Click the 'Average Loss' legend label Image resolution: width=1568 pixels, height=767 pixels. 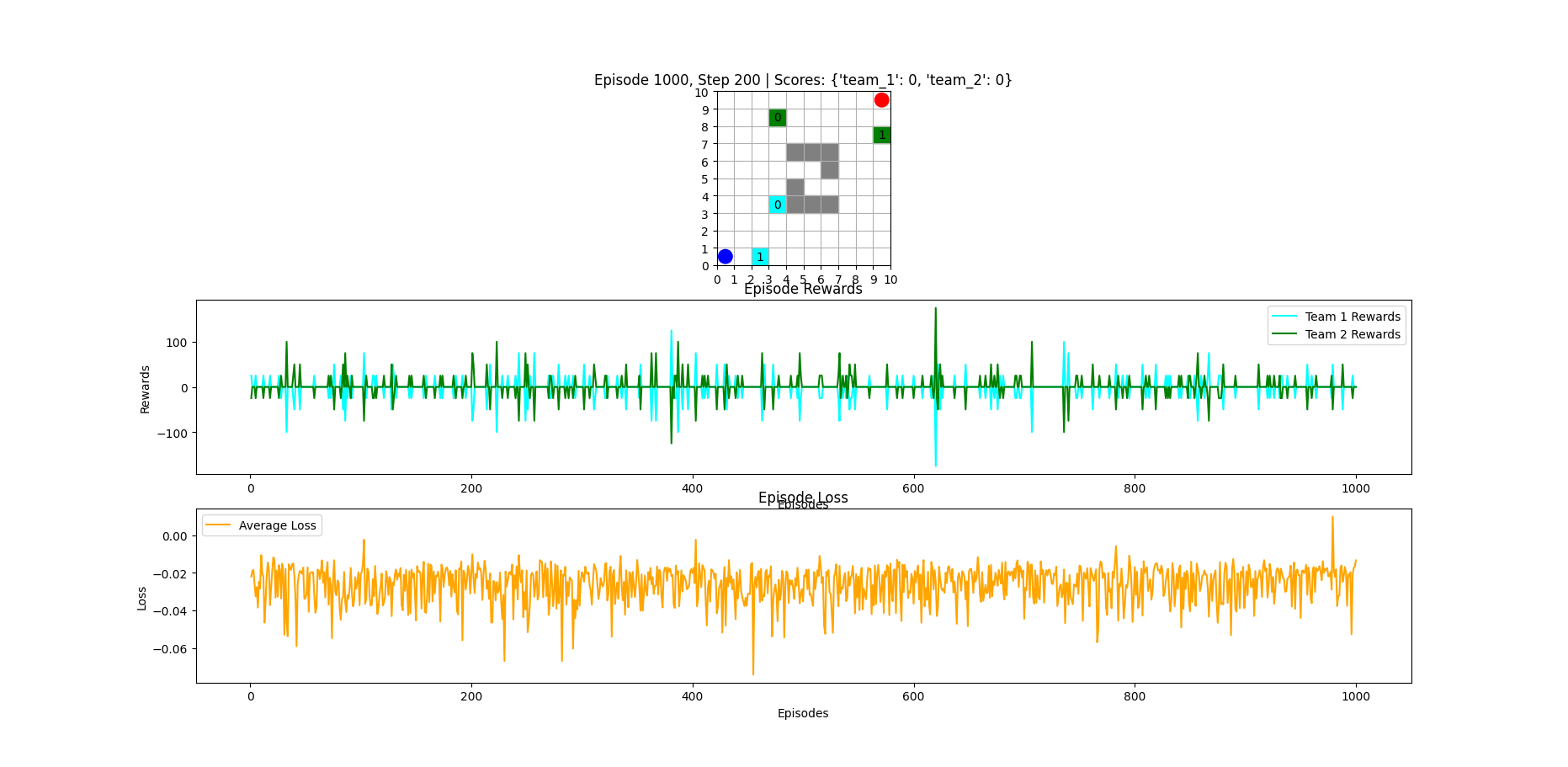pyautogui.click(x=277, y=525)
